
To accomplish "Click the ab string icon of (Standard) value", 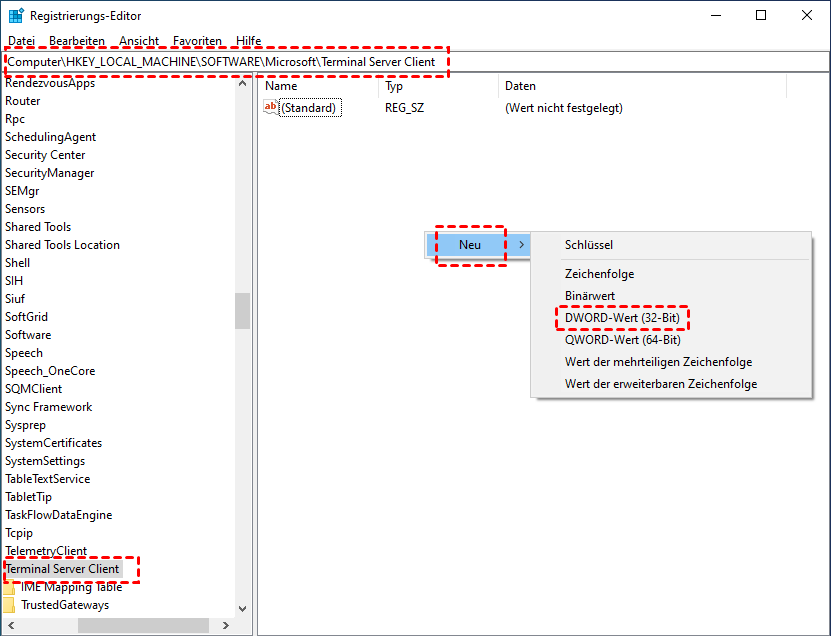I will click(x=271, y=108).
